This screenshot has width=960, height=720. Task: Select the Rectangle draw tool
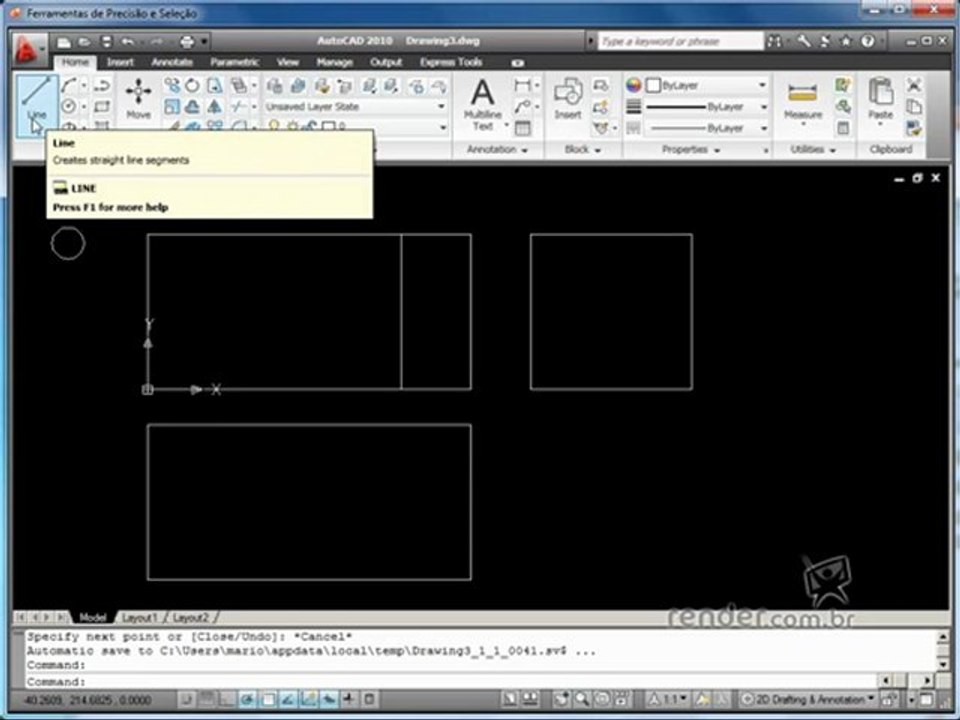(x=102, y=107)
